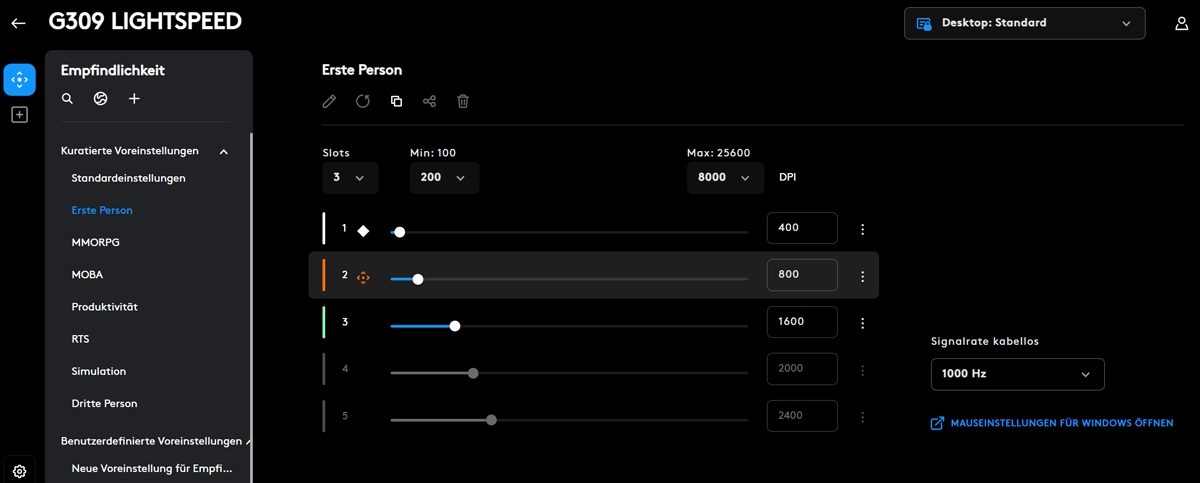The height and width of the screenshot is (483, 1200).
Task: Open Signalrate kabellos 1000 Hz dropdown
Action: [1017, 374]
